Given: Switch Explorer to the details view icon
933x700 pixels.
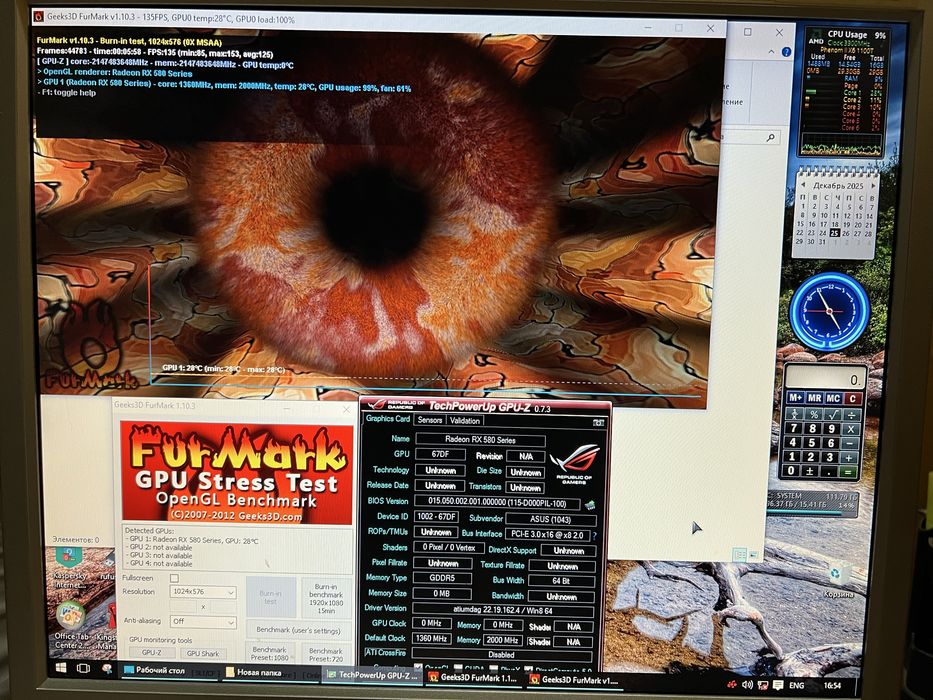Looking at the screenshot, I should pos(739,554).
